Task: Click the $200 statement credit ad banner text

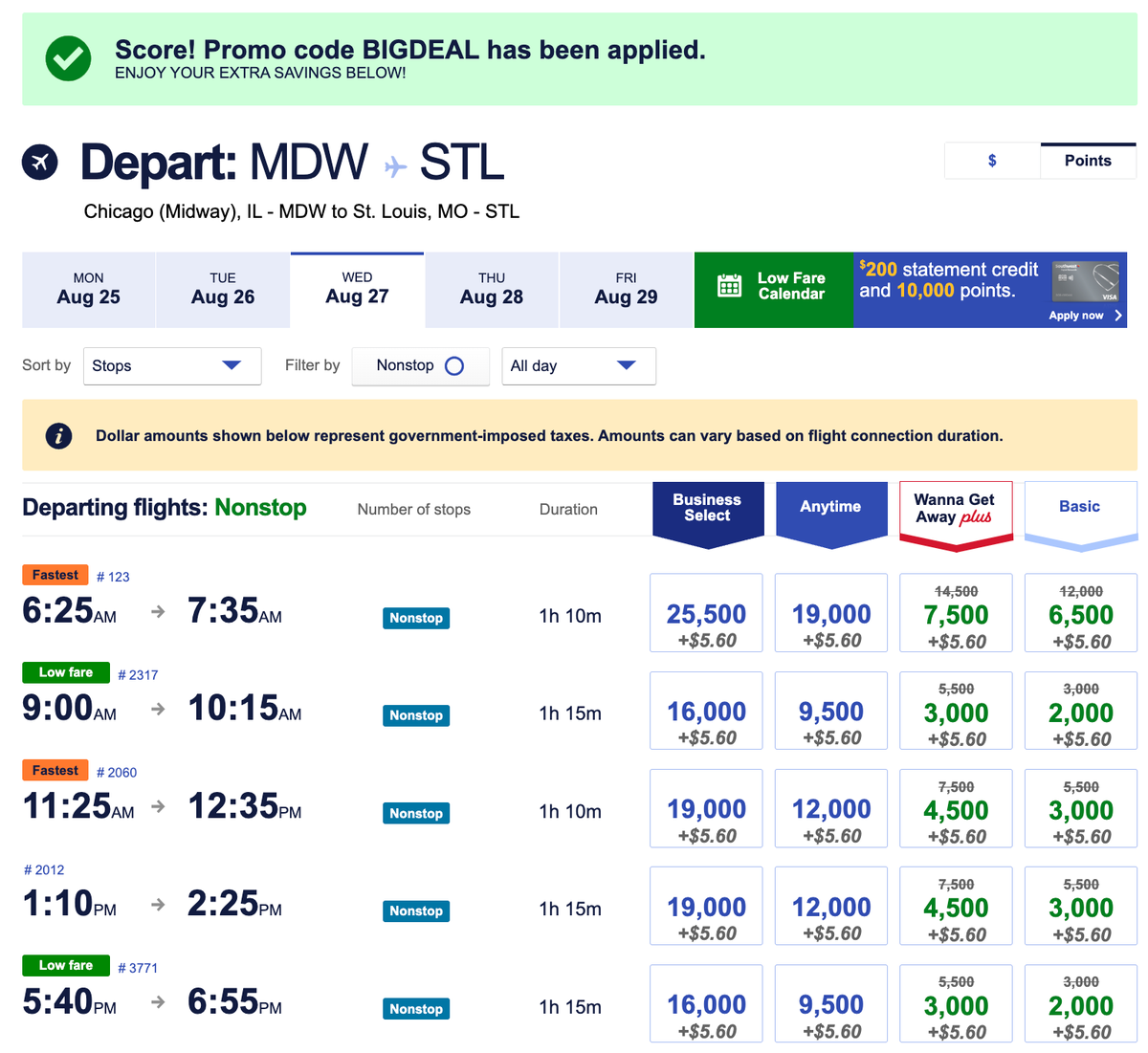Action: click(x=948, y=280)
